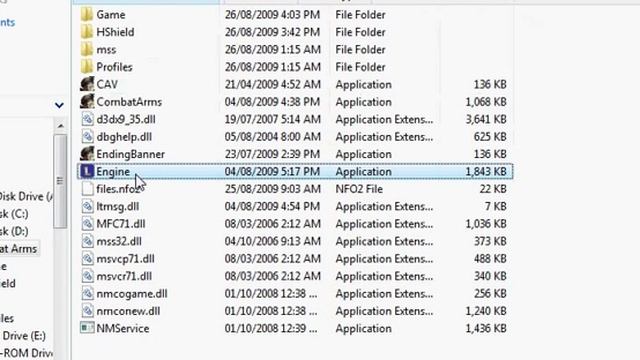640x360 pixels.
Task: Click the Profiles folder name
Action: pos(114,67)
